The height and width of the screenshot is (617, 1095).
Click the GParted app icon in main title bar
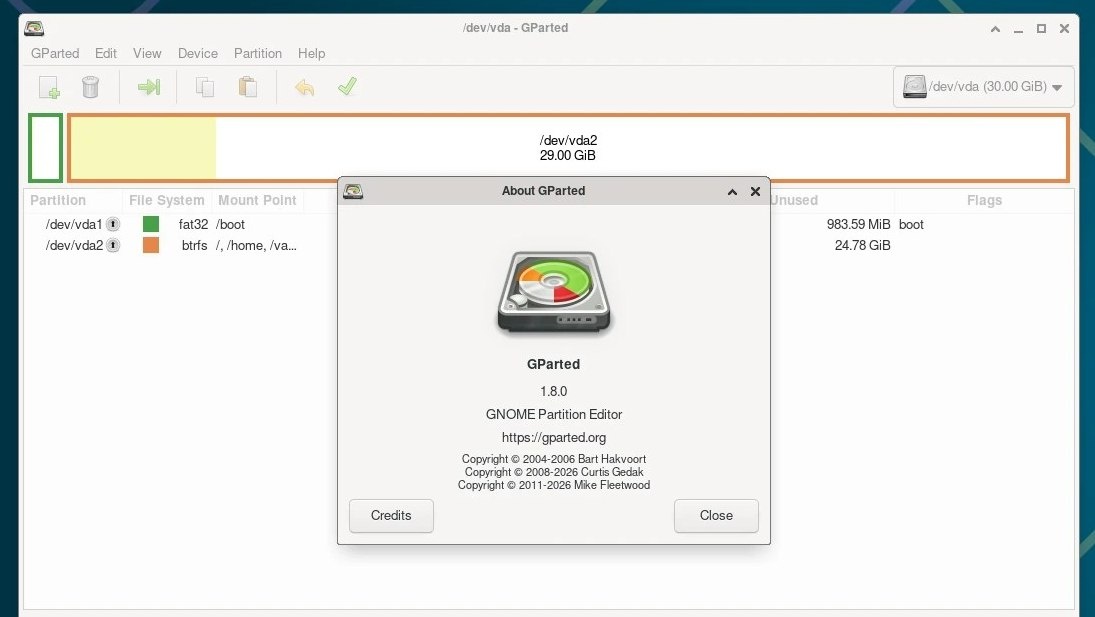coord(34,28)
